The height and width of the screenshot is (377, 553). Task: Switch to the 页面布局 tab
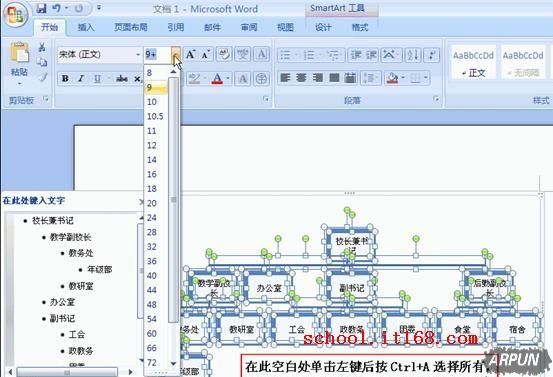click(130, 28)
